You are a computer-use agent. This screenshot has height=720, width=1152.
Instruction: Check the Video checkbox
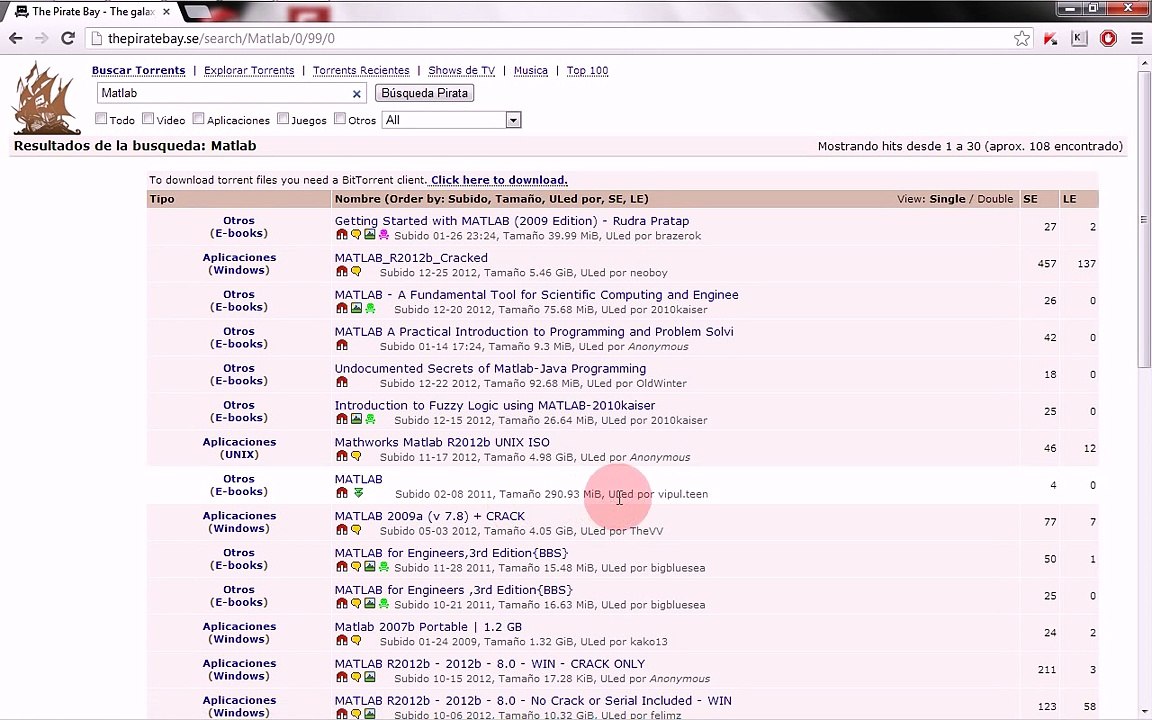148,118
